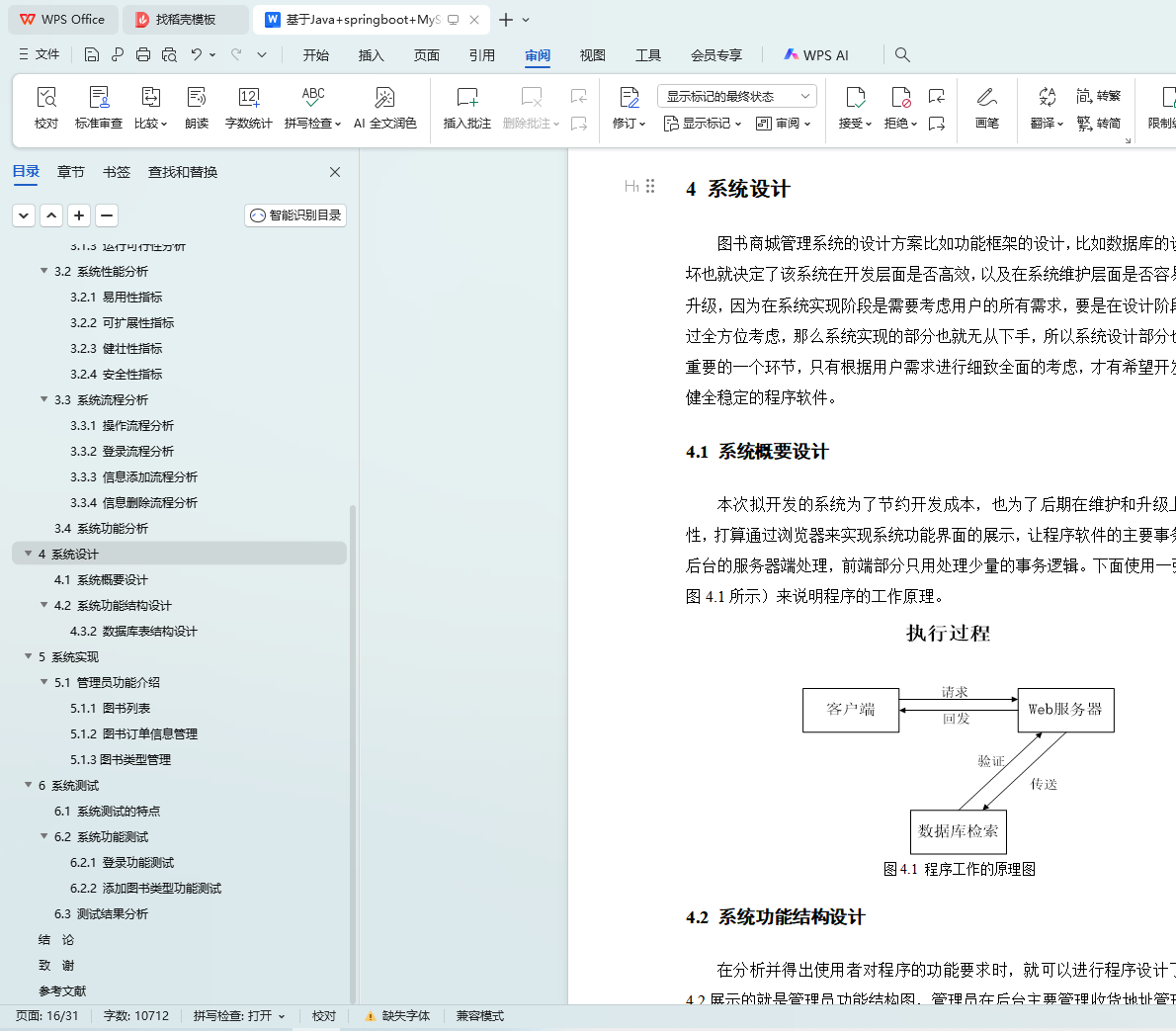Open WPS AI assistant
The height and width of the screenshot is (1031, 1176).
[x=816, y=54]
